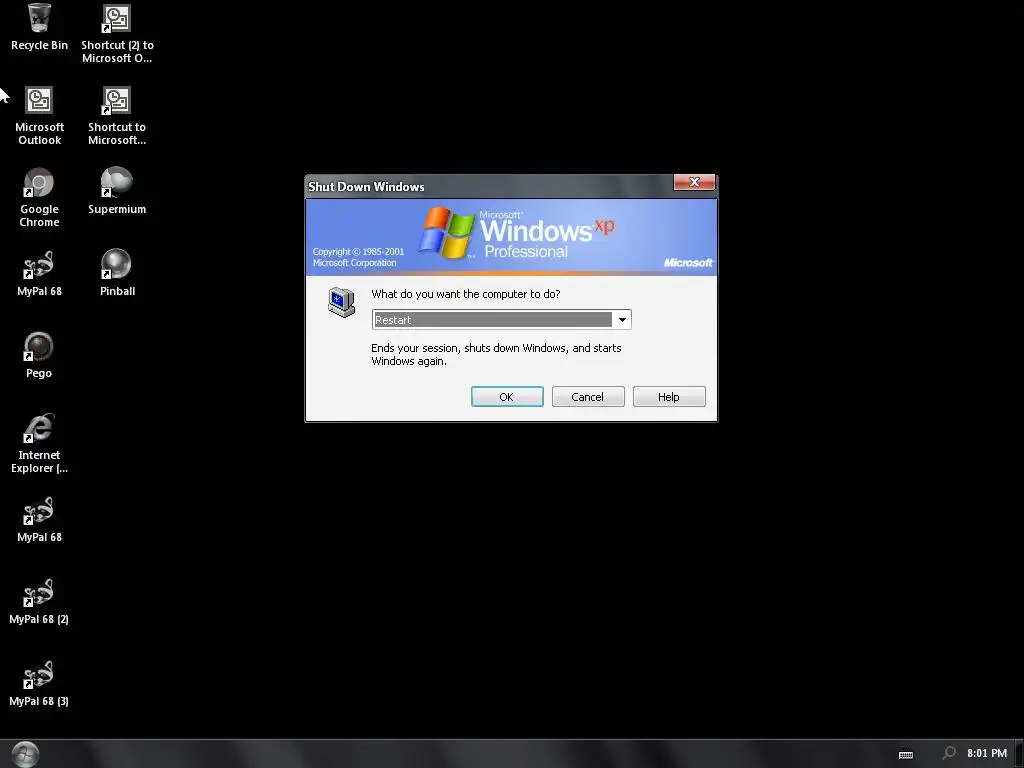Confirm restart with the OK button
Screen dimensions: 1024x768
(507, 396)
